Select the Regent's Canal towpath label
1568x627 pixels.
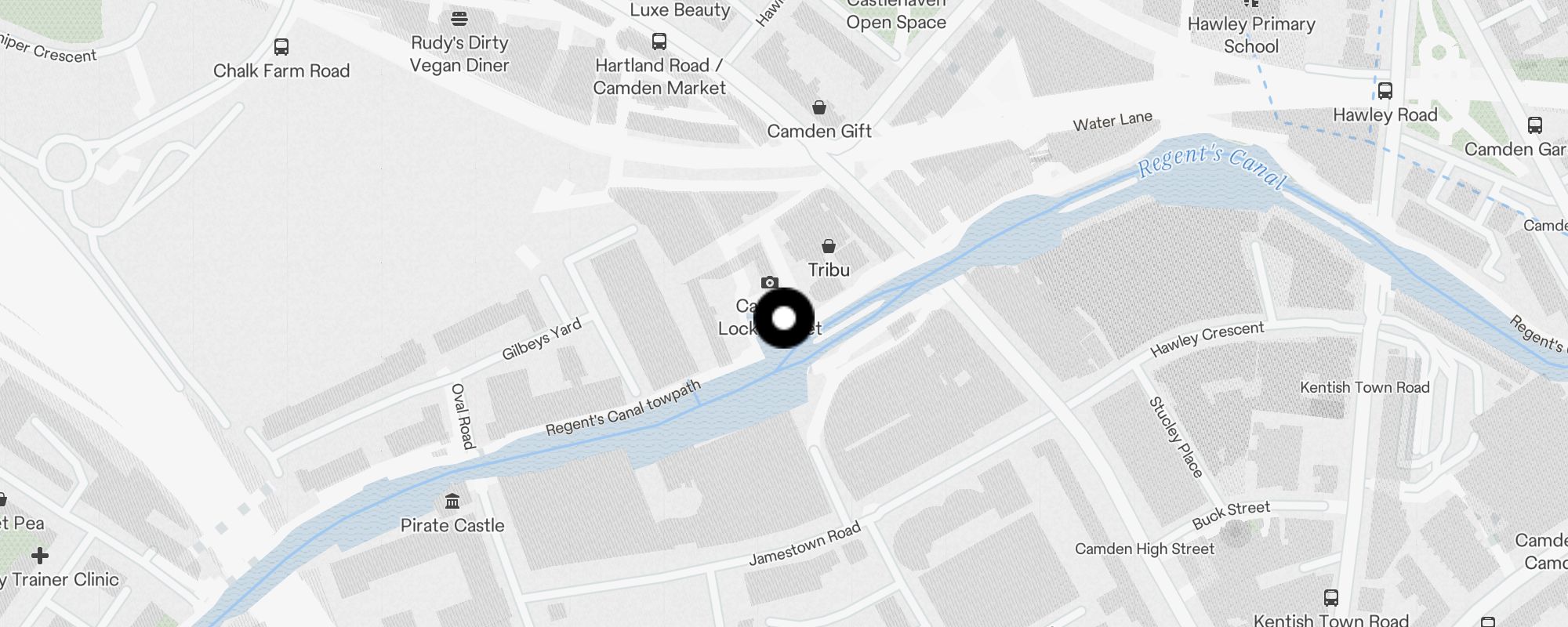pyautogui.click(x=623, y=408)
